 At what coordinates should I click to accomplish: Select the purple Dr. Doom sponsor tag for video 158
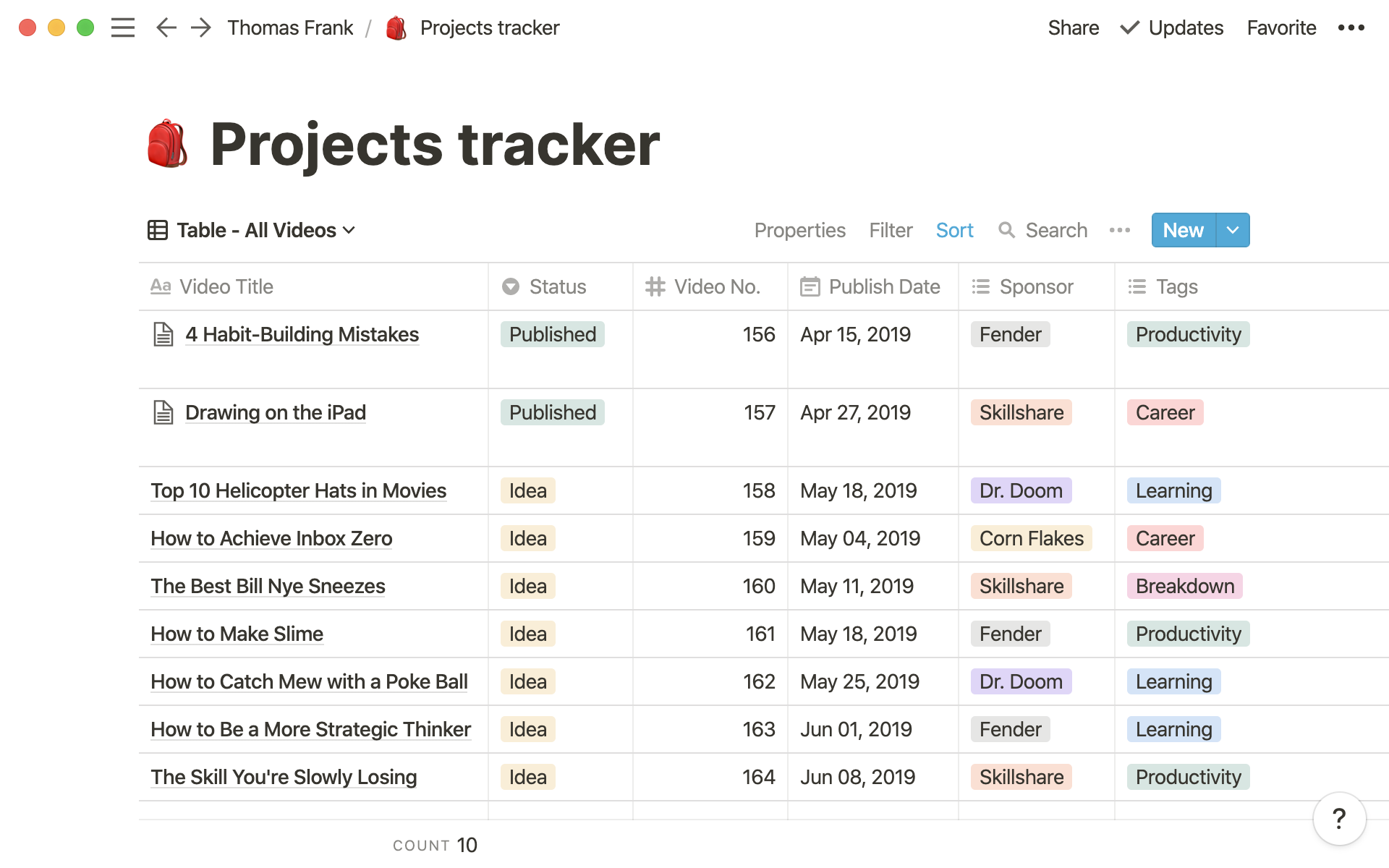(1021, 490)
